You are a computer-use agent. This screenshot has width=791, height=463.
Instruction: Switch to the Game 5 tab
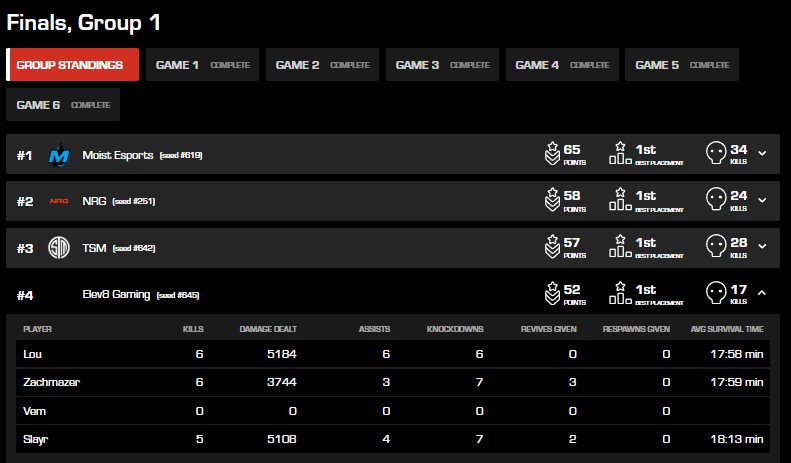coord(682,65)
